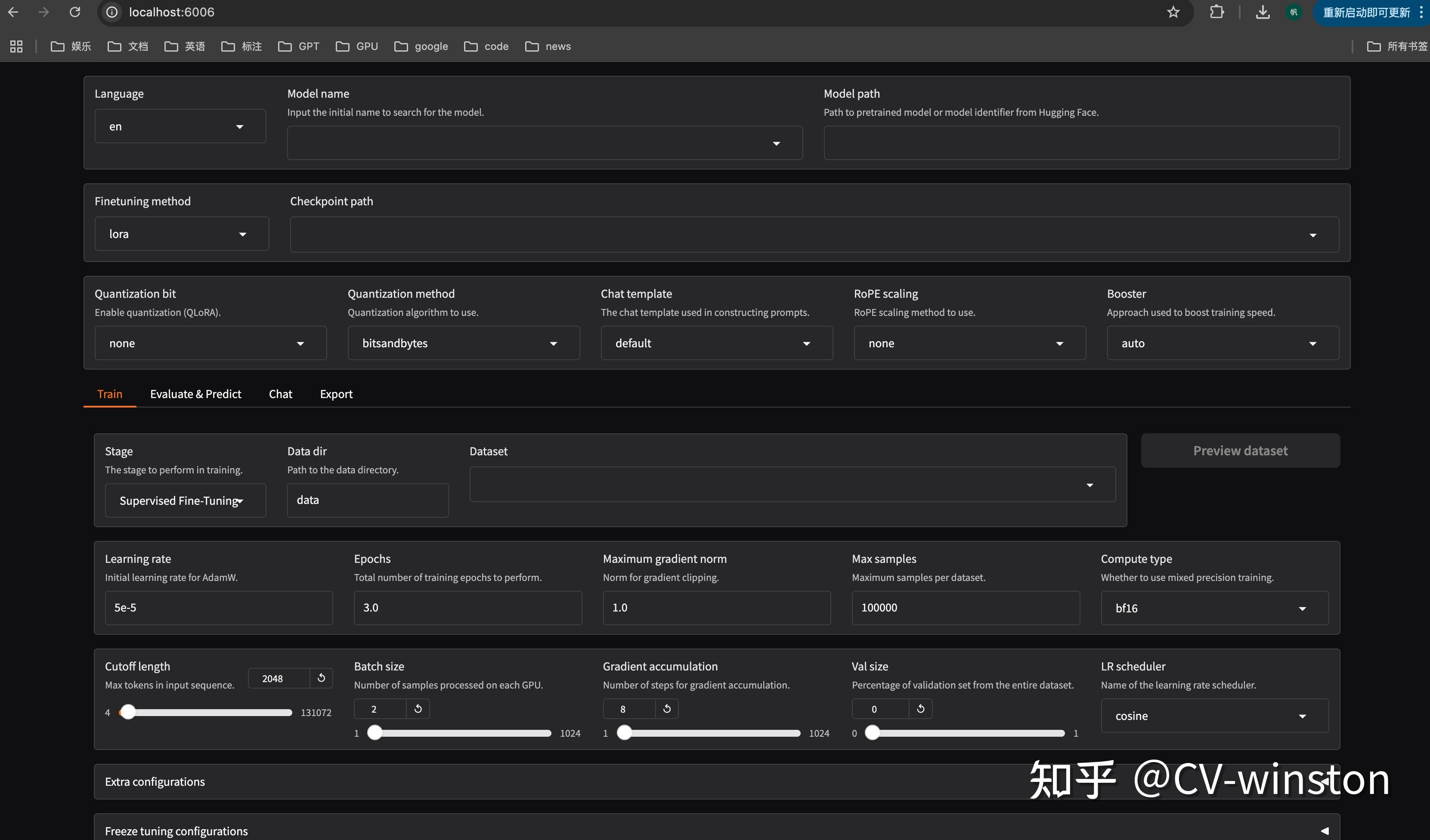Open the apps grid icon in bookmarks bar

pyautogui.click(x=16, y=46)
